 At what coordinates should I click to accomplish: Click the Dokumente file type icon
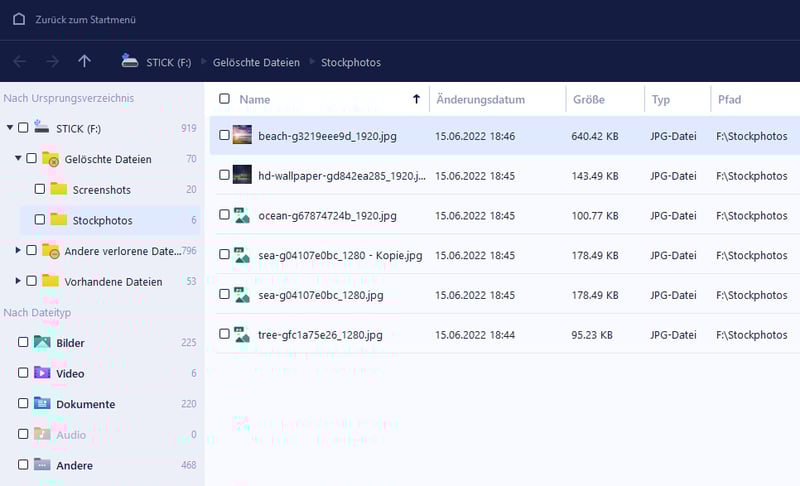click(x=42, y=404)
